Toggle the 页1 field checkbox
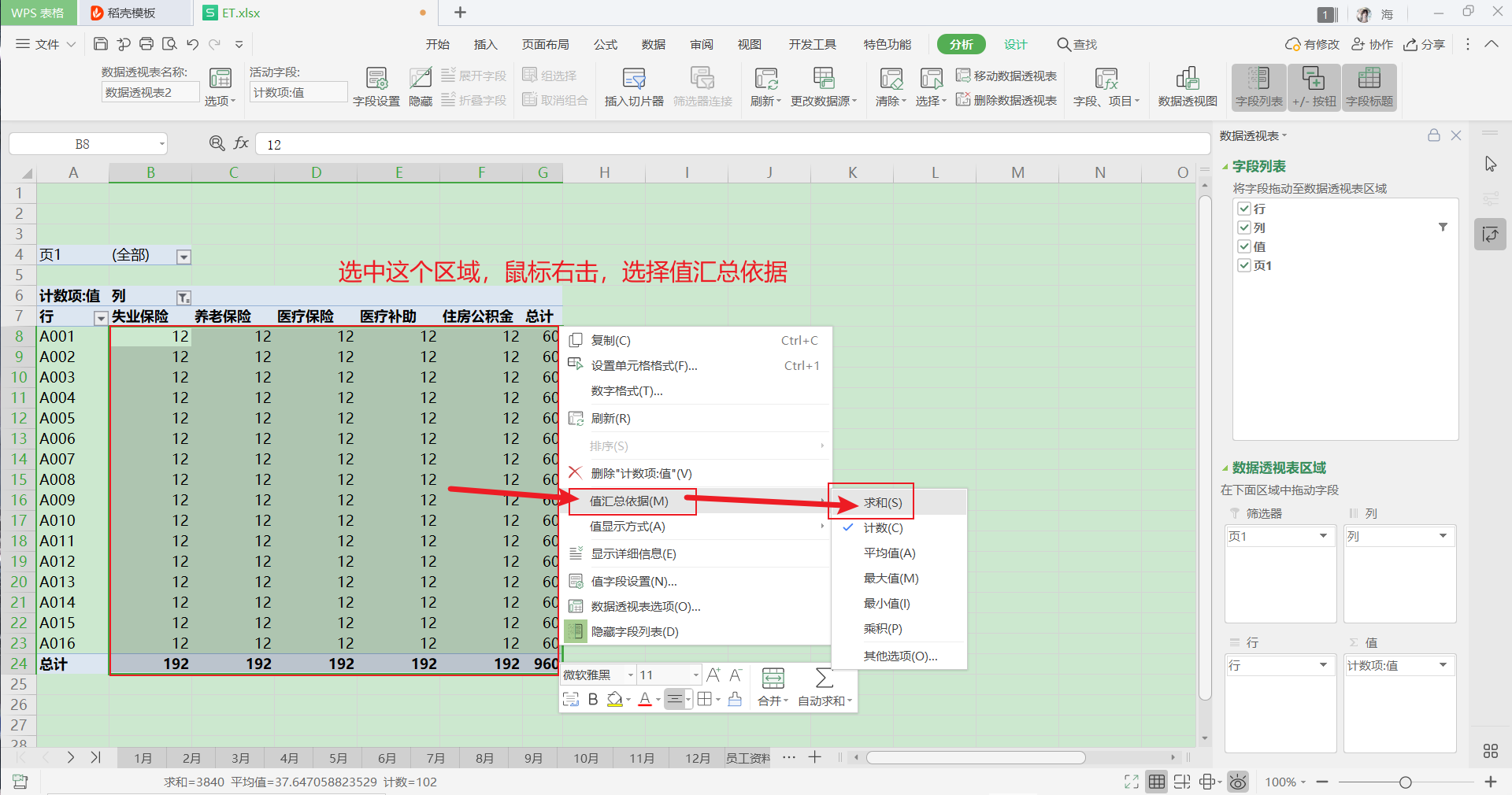The image size is (1512, 795). pos(1244,265)
